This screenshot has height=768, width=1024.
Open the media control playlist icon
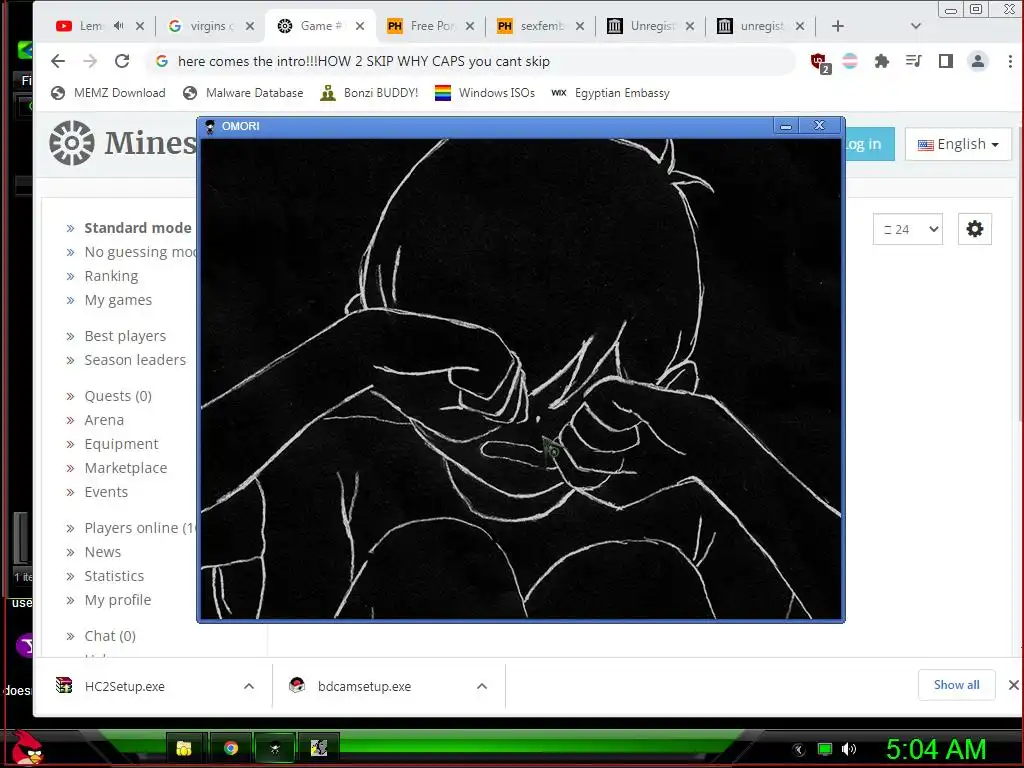point(914,61)
